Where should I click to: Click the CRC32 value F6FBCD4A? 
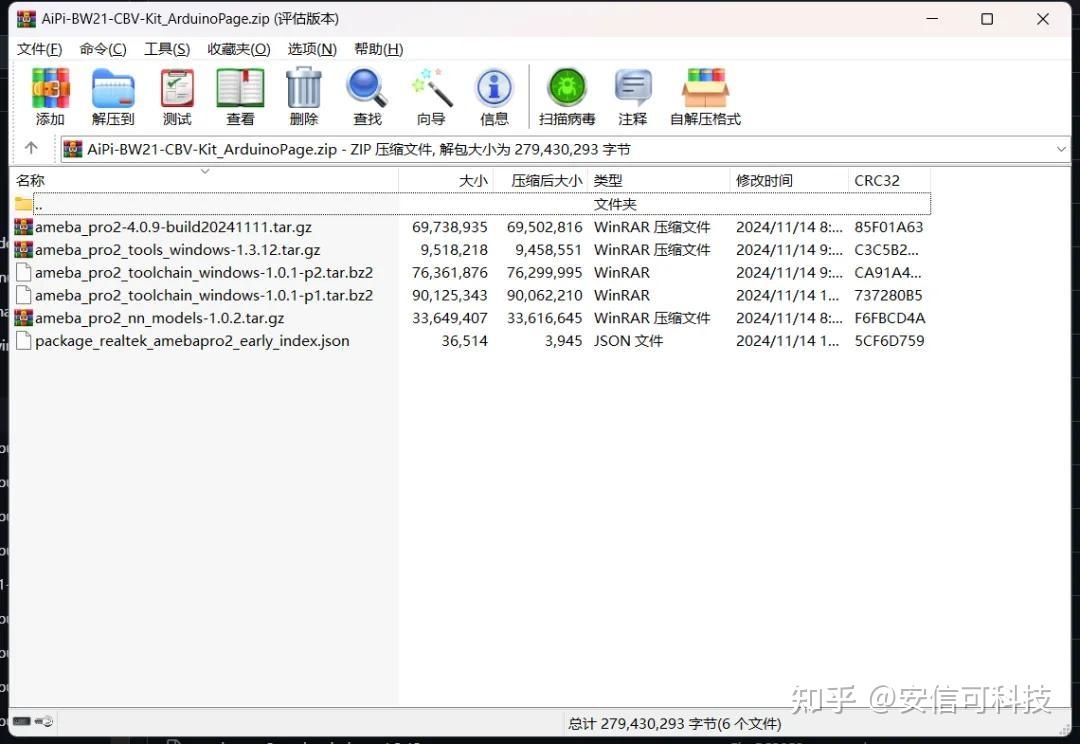890,318
